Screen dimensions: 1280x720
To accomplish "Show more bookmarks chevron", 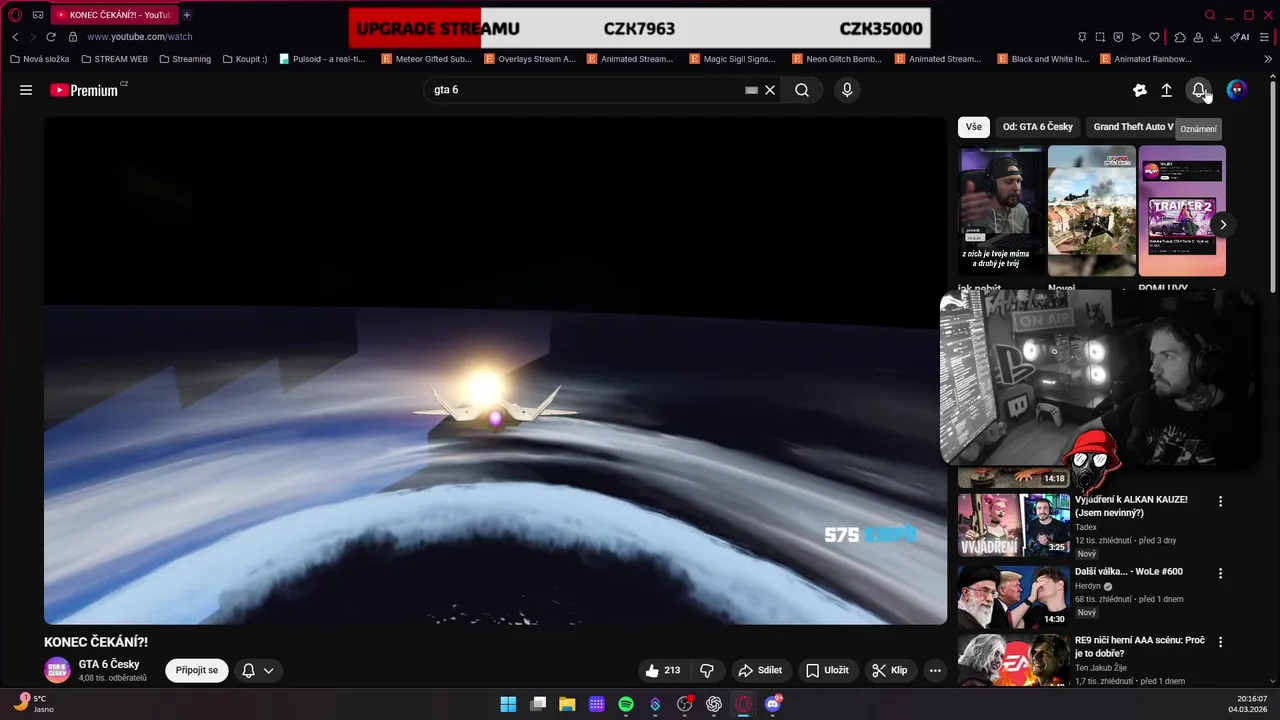I will coord(1268,59).
